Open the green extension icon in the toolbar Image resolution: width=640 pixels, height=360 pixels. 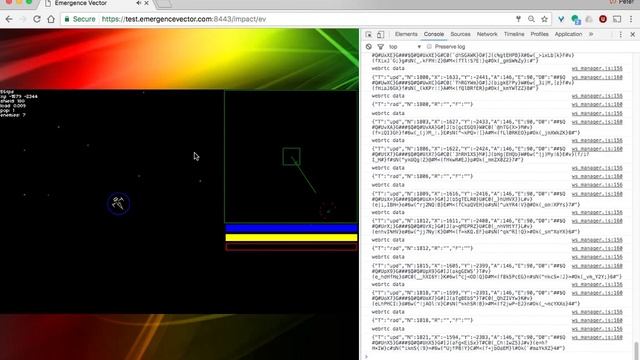pyautogui.click(x=576, y=19)
